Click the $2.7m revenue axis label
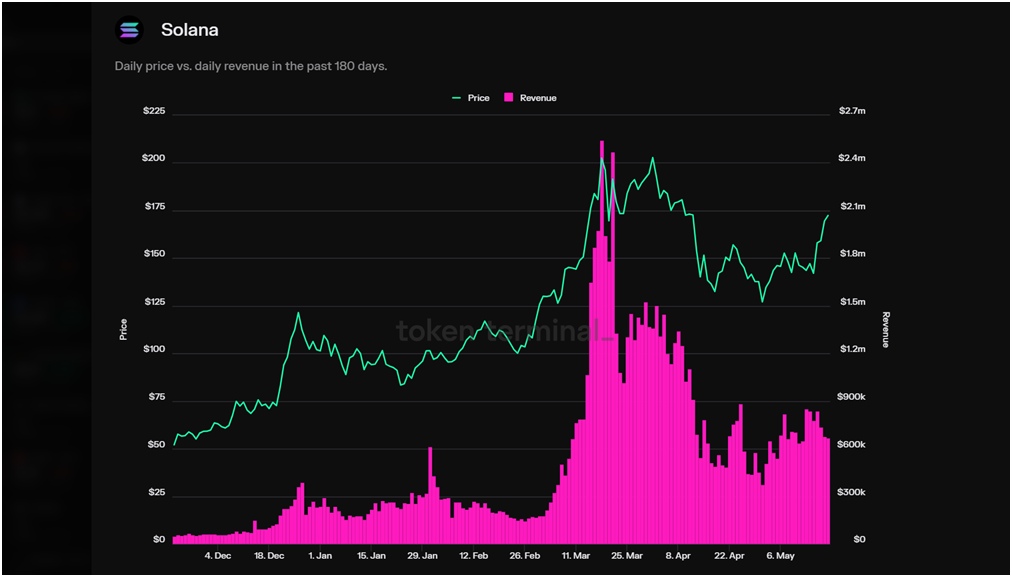The height and width of the screenshot is (577, 1012). click(x=852, y=111)
